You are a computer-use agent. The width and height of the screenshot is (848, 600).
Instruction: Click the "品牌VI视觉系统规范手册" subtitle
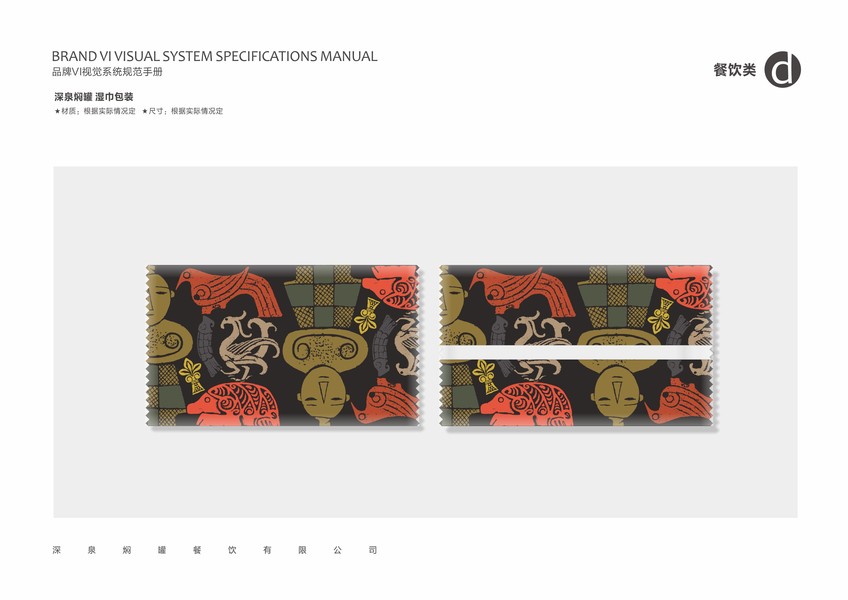pos(107,72)
